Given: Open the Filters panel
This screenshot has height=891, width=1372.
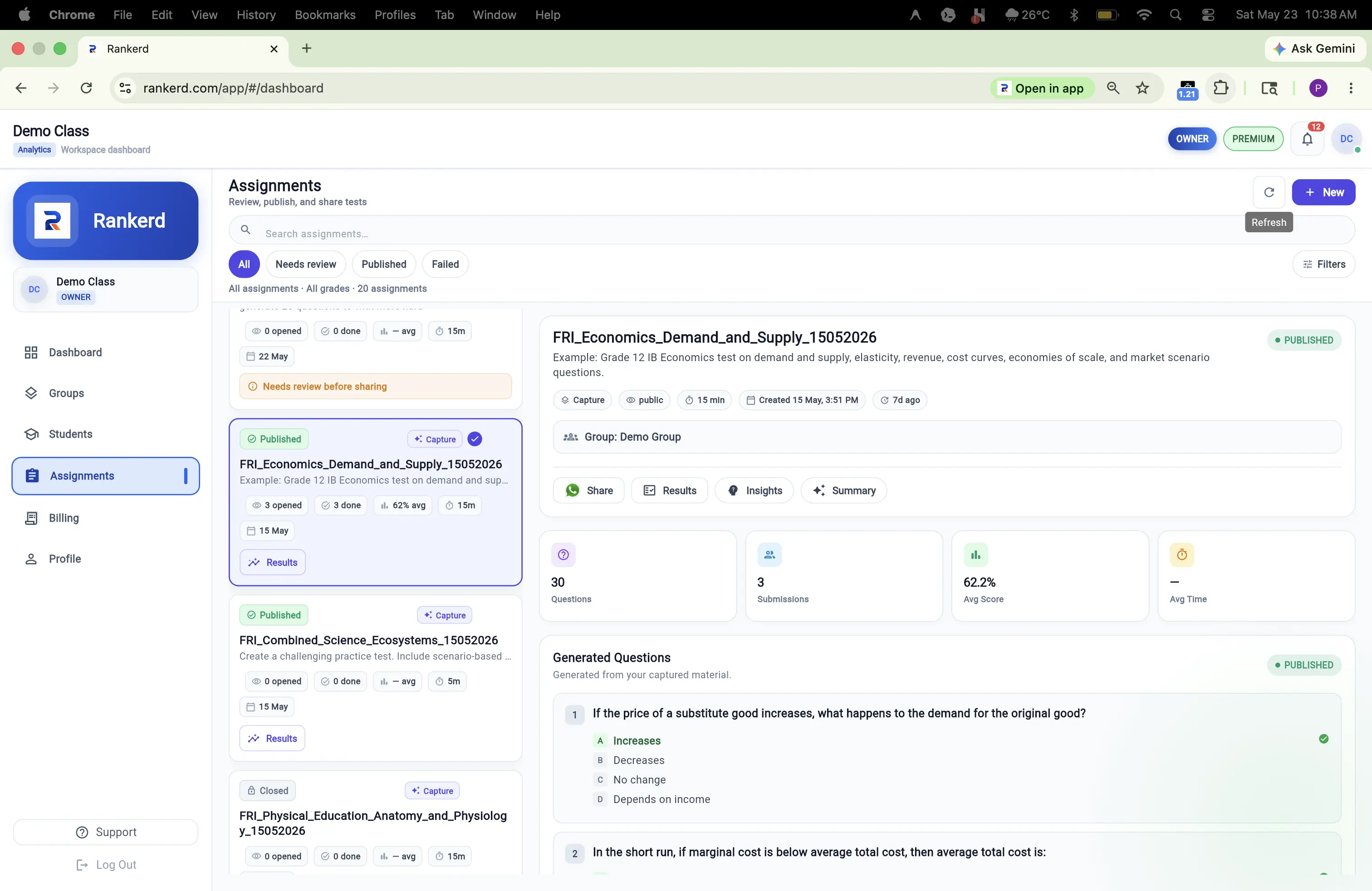Looking at the screenshot, I should click(x=1323, y=264).
